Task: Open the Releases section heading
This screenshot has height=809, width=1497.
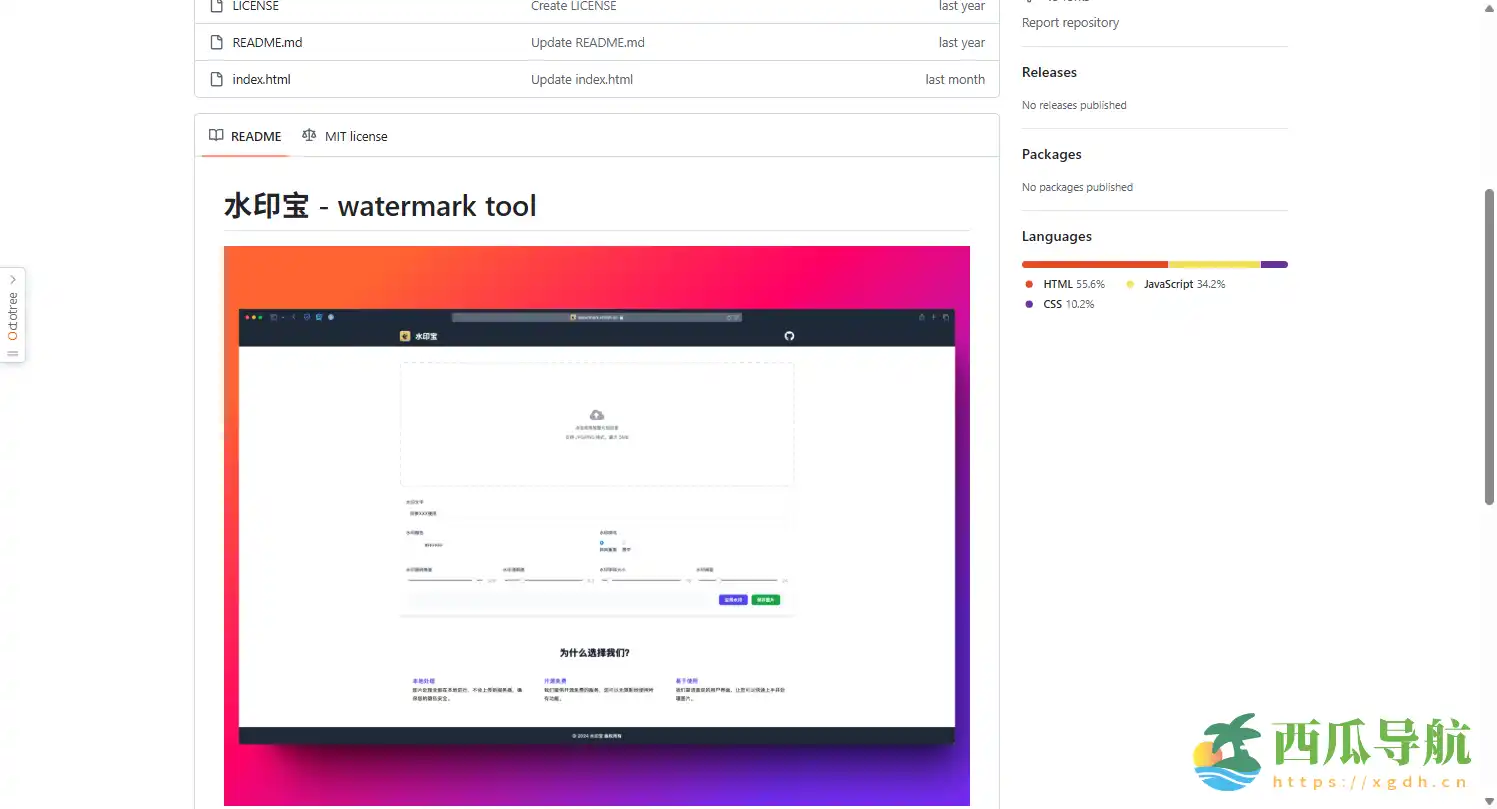Action: click(1049, 73)
